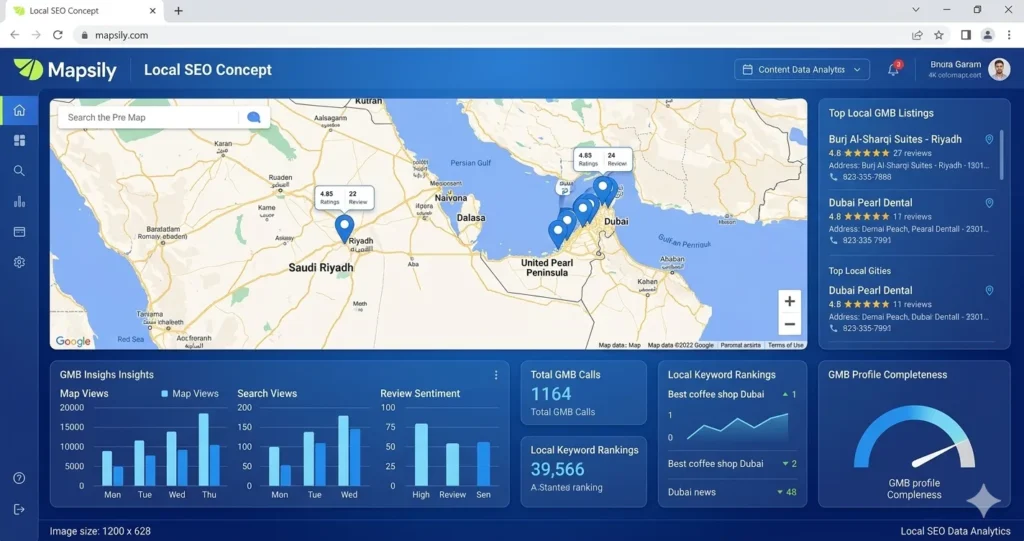Click location pin for Dubai Pearl Dental 11 reviews

coord(989,291)
